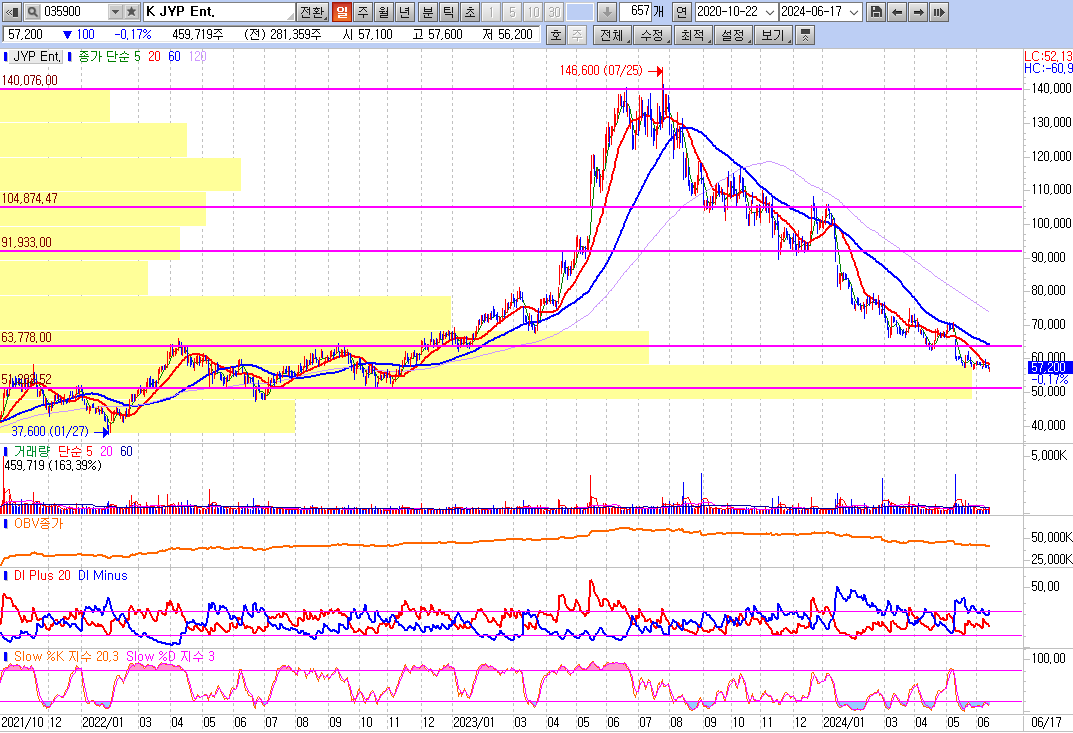Click the blank custom interval field
Screen dimensions: 1073x733
[580, 12]
